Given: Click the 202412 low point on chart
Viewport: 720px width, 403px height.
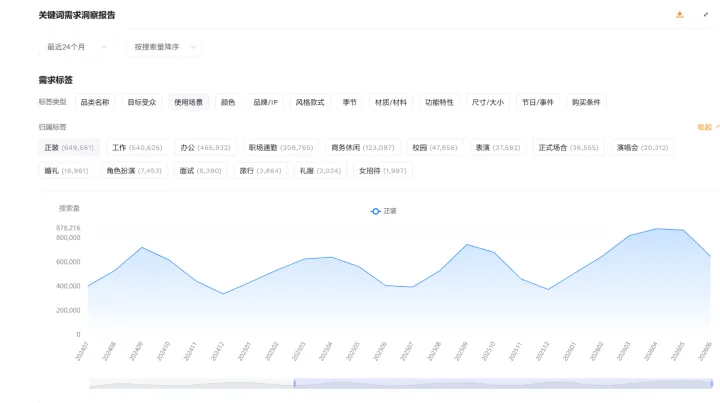Looking at the screenshot, I should tap(224, 294).
